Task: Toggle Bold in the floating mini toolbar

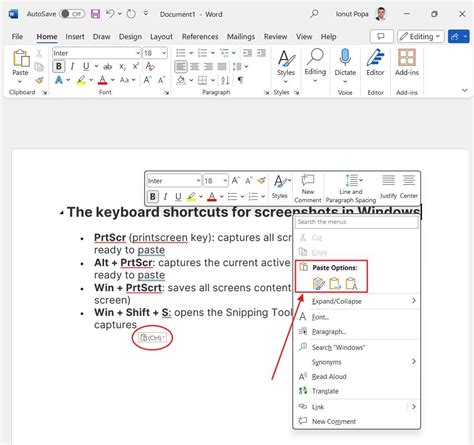Action: click(x=153, y=197)
